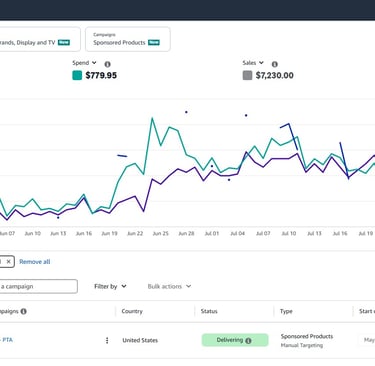This screenshot has height=366, width=375.
Task: Click the Delivering status badge
Action: coord(235,340)
